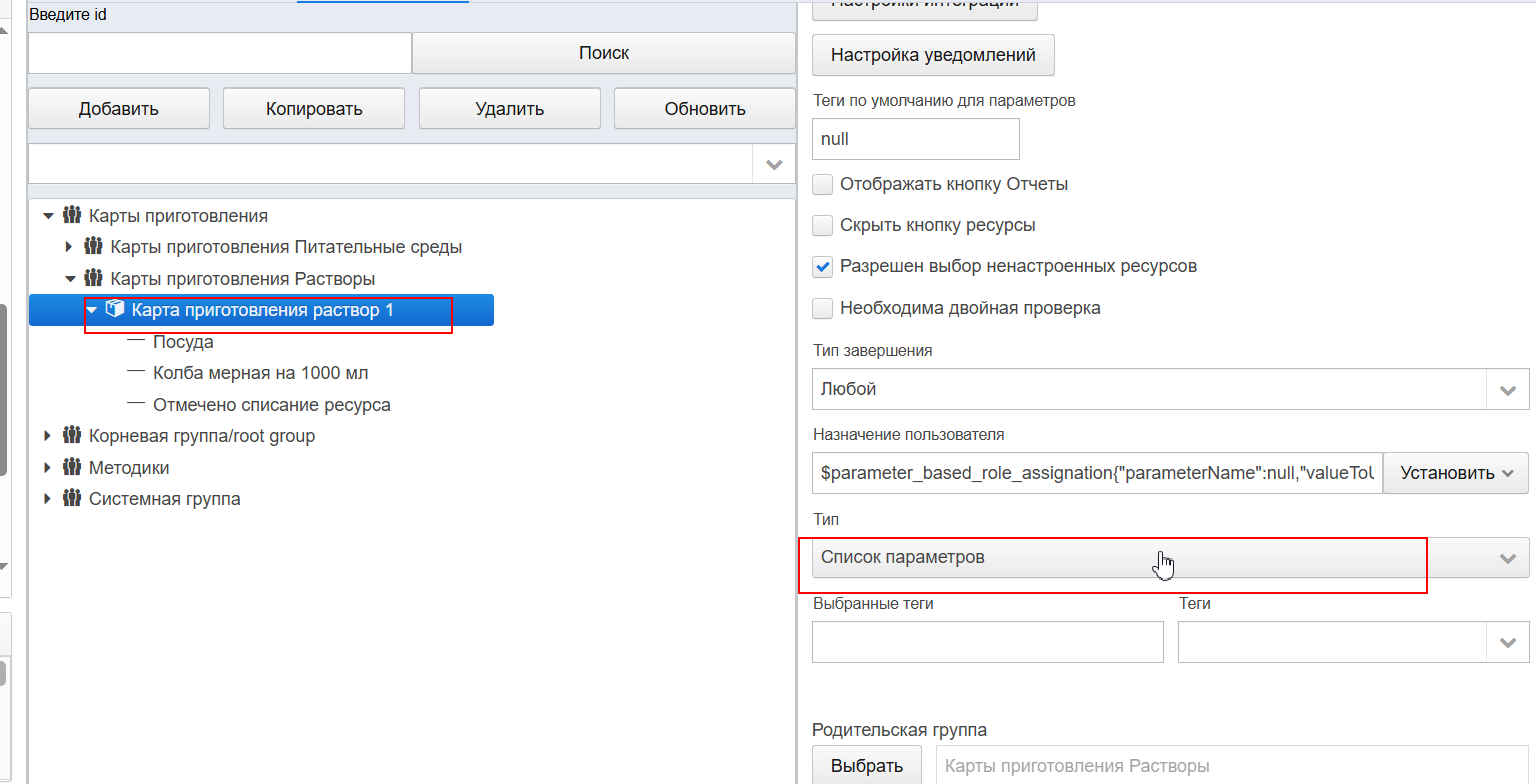1536x784 pixels.
Task: Click the group icon of Методики
Action: click(71, 467)
